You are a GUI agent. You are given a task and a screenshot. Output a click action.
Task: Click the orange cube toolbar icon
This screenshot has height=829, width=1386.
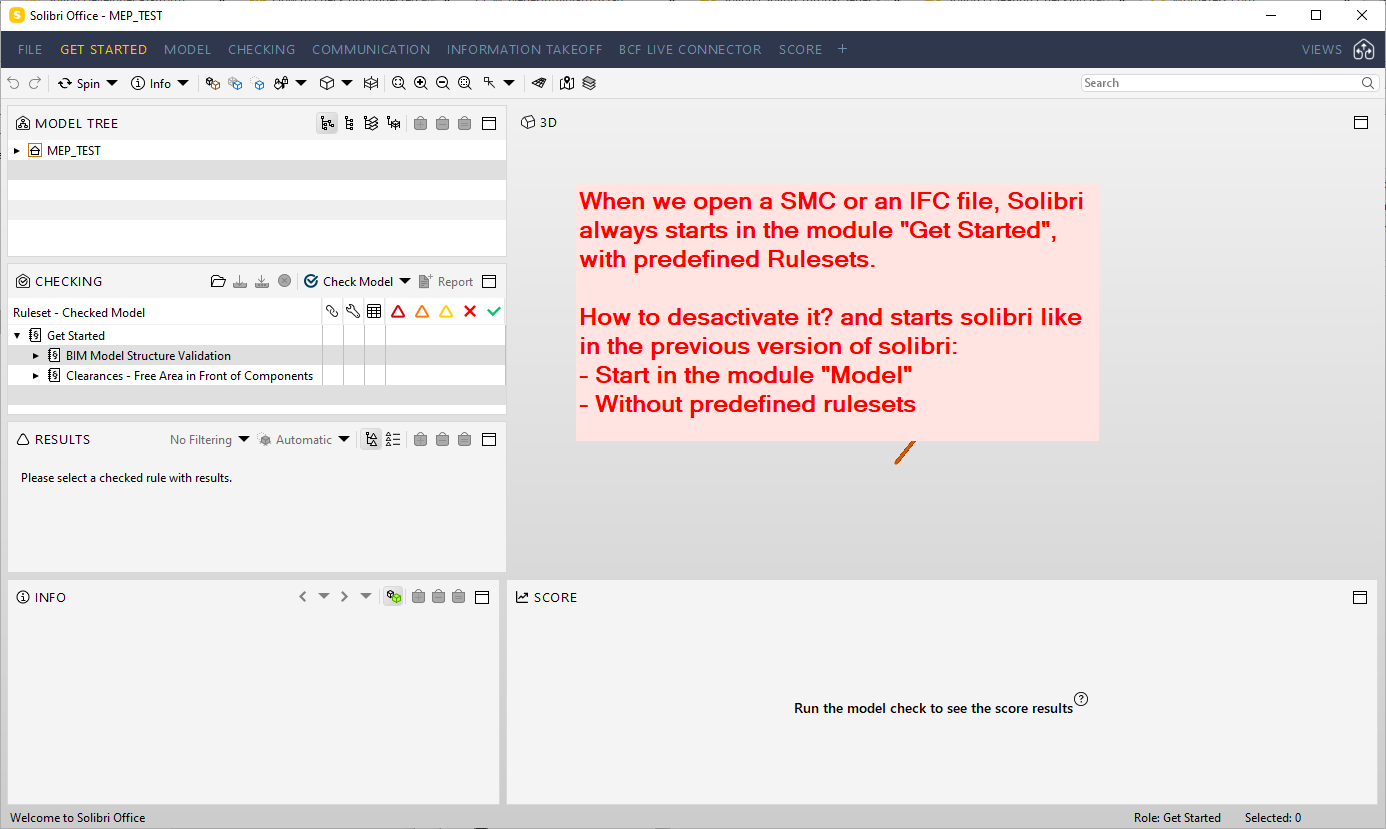click(213, 84)
